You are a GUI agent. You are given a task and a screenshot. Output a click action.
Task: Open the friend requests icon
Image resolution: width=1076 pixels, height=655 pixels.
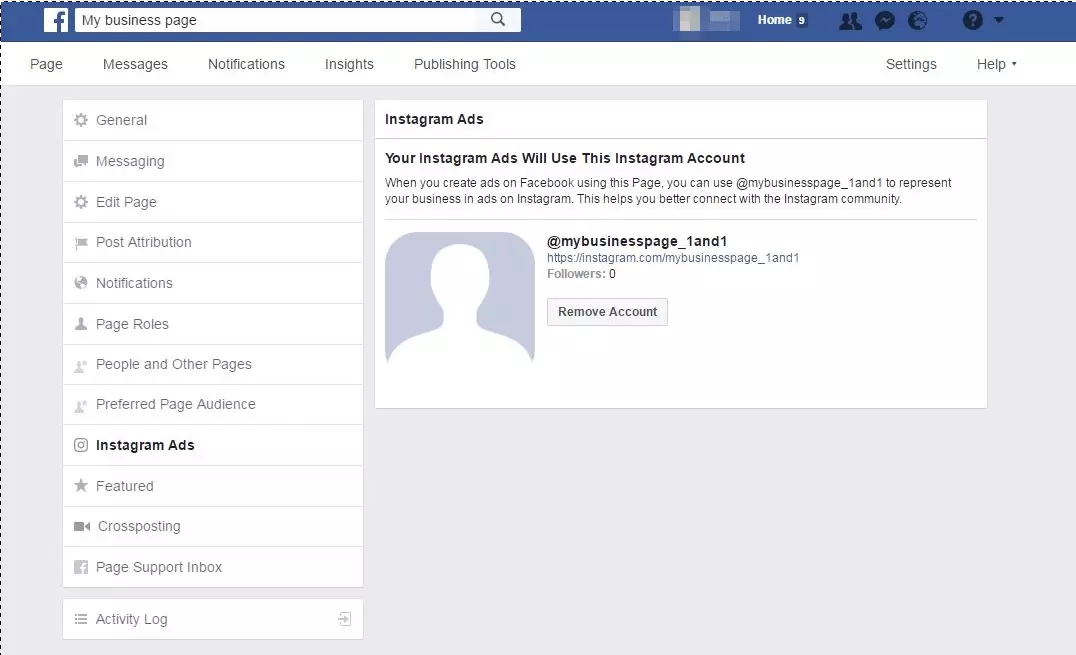point(850,21)
